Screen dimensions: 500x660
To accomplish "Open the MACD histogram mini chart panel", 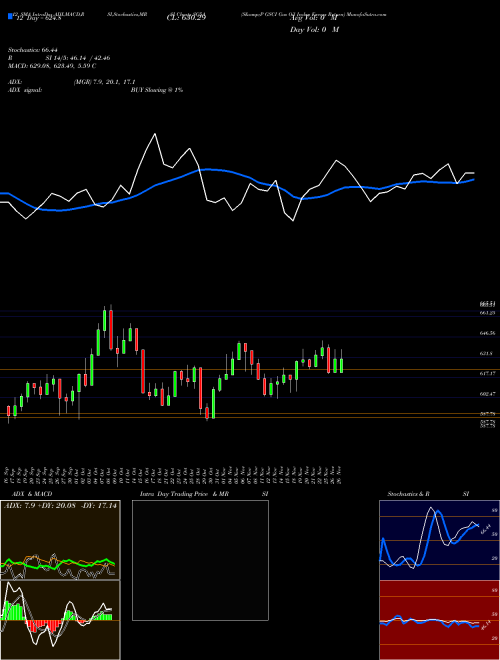I will [60, 620].
